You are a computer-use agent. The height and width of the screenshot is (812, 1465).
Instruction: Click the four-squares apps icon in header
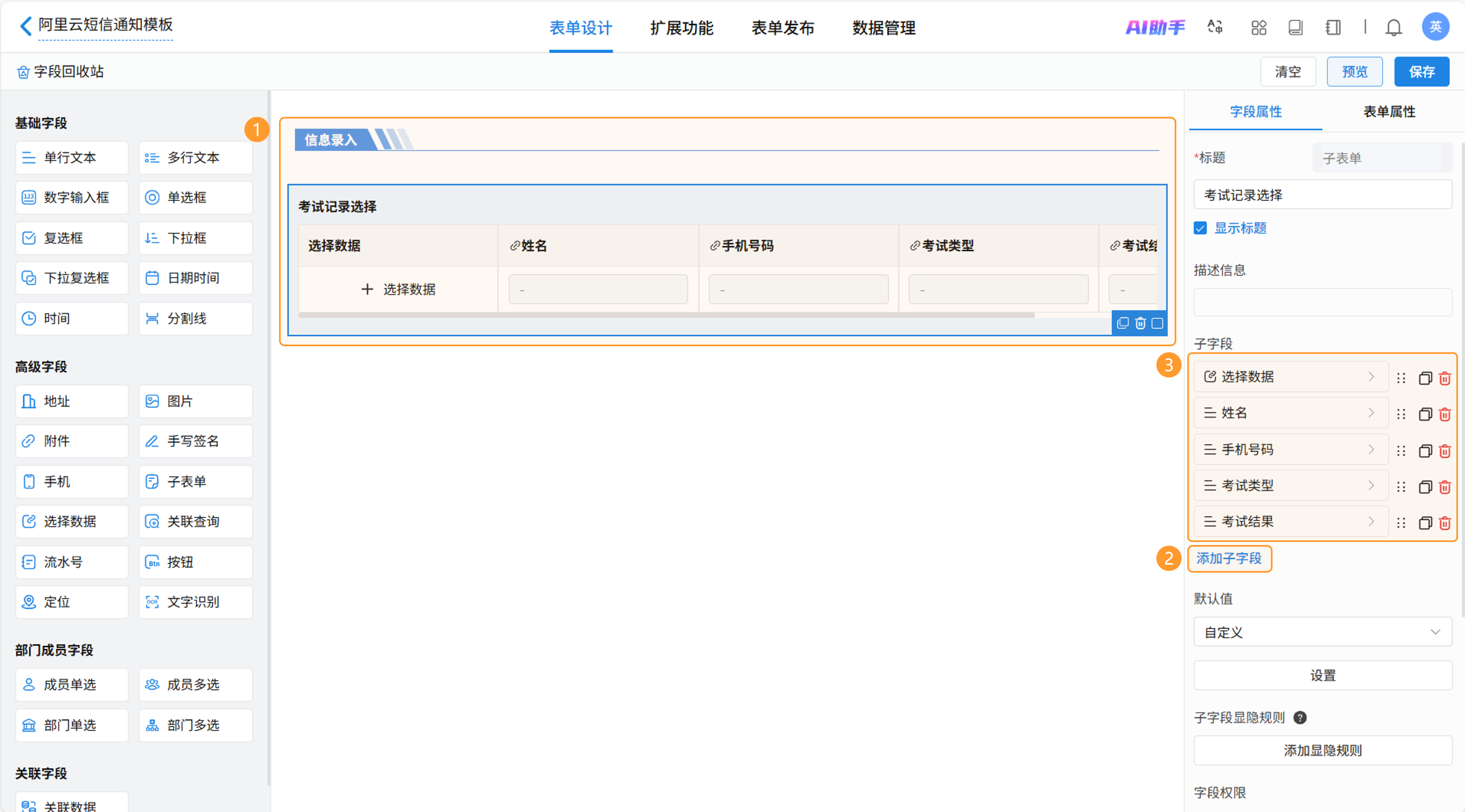pos(1259,27)
